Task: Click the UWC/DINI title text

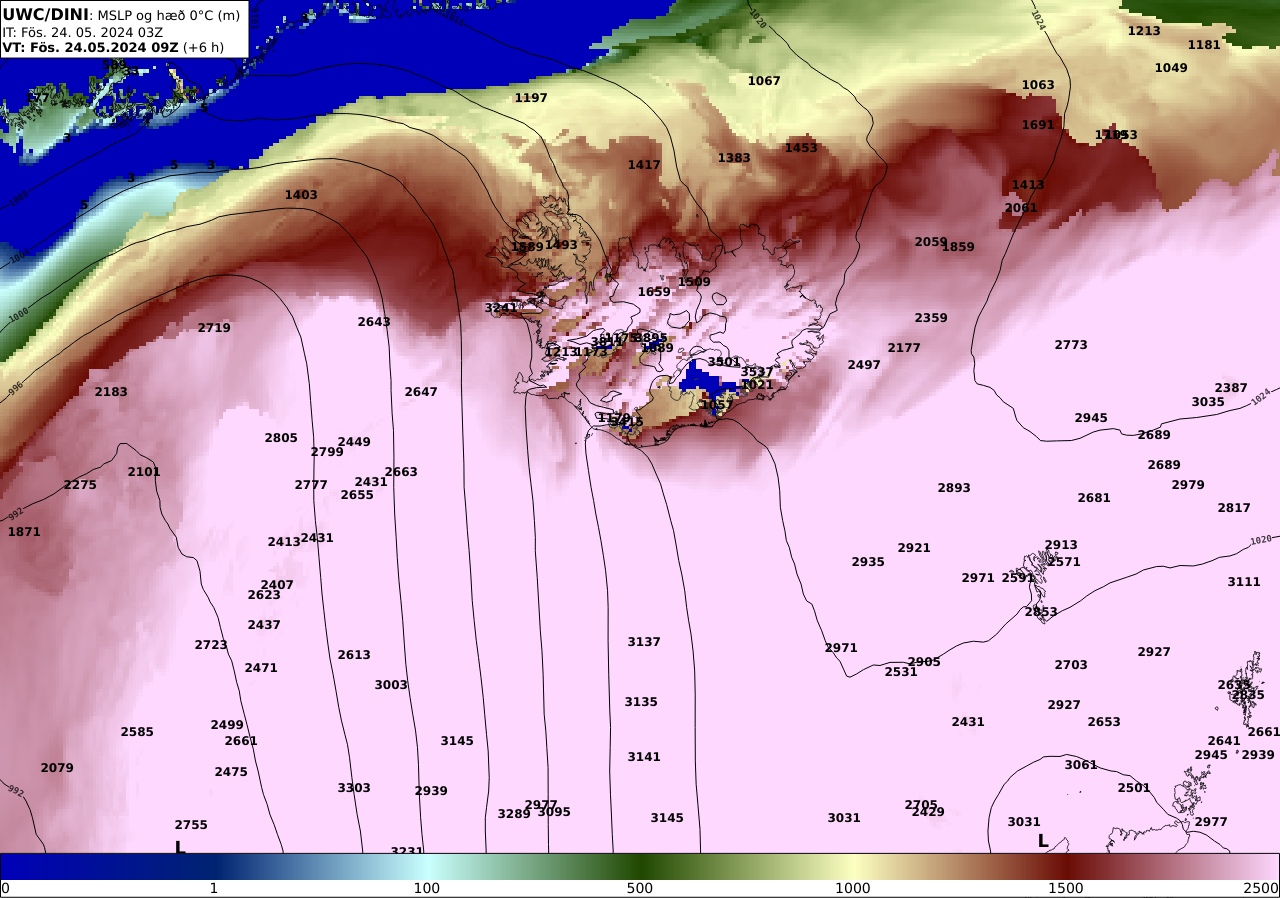Action: (x=46, y=14)
